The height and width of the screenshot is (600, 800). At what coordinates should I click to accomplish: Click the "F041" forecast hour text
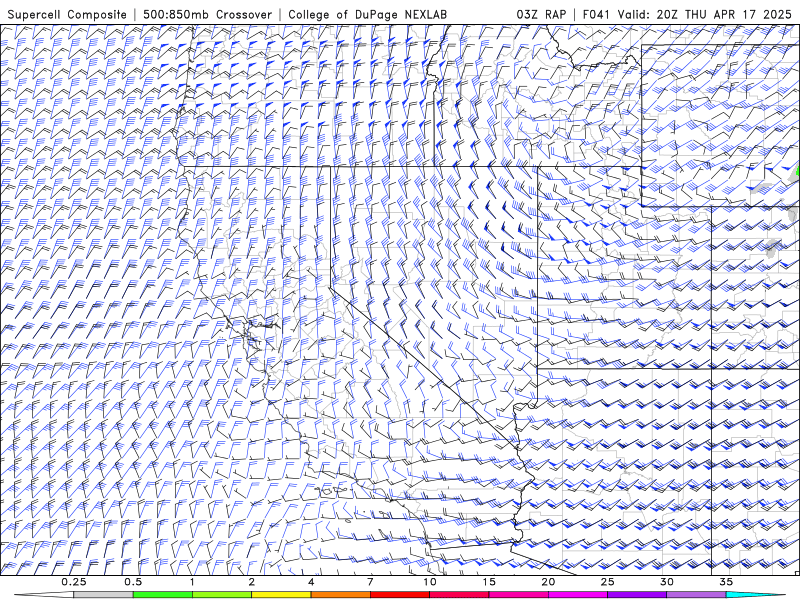click(596, 15)
